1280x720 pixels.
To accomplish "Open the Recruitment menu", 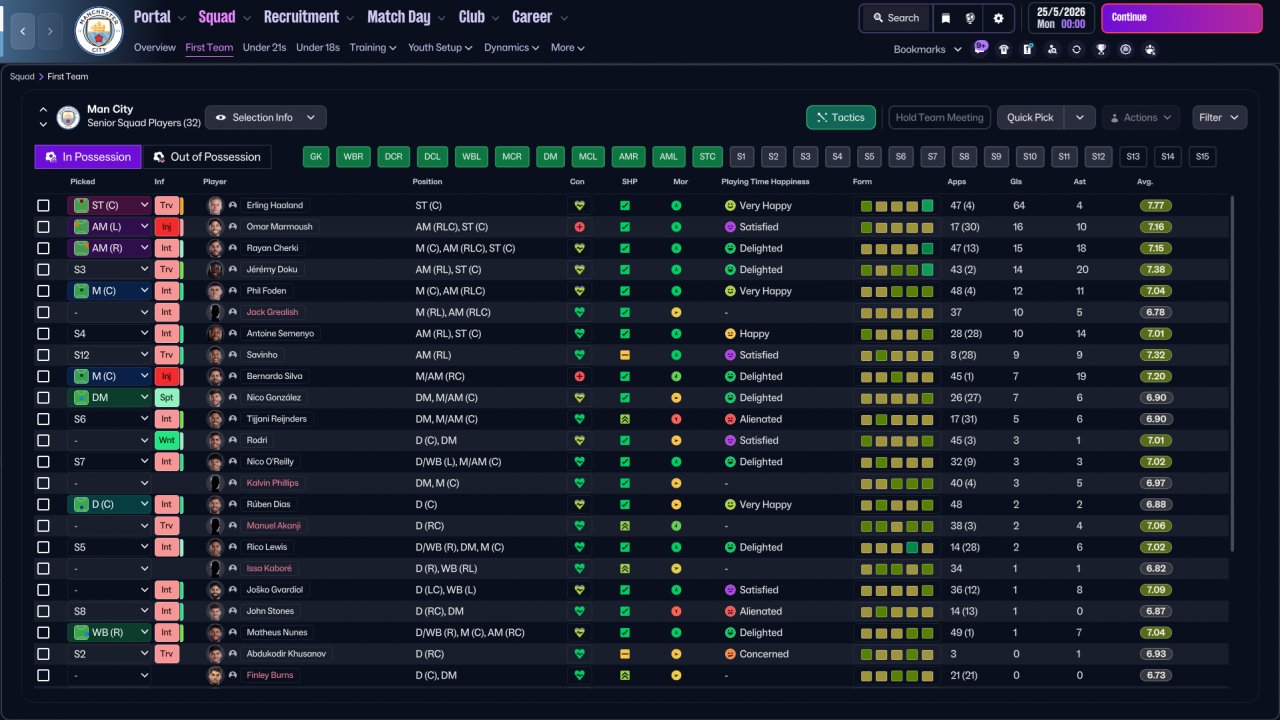I will [308, 17].
